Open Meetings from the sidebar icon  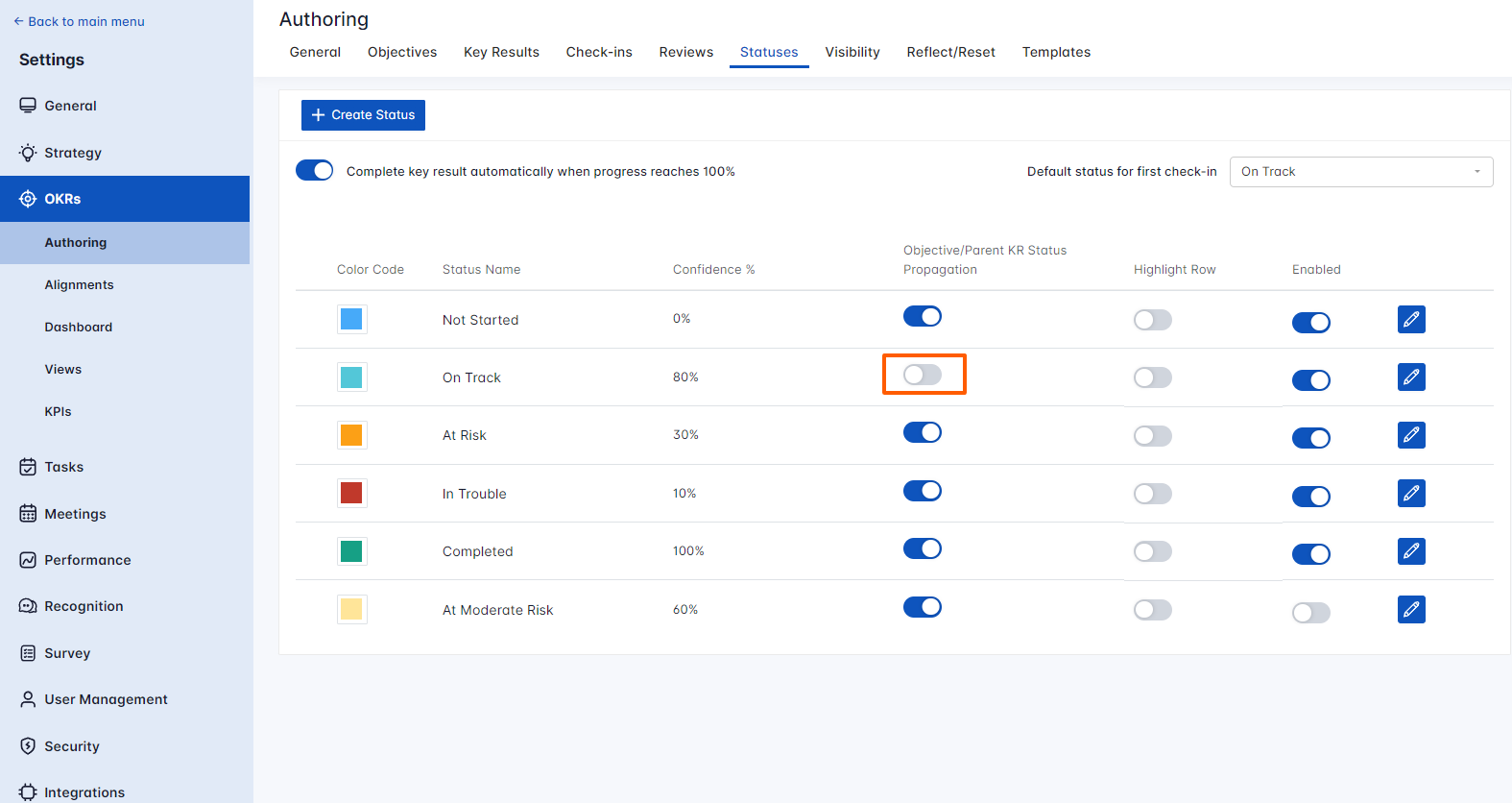(x=28, y=514)
